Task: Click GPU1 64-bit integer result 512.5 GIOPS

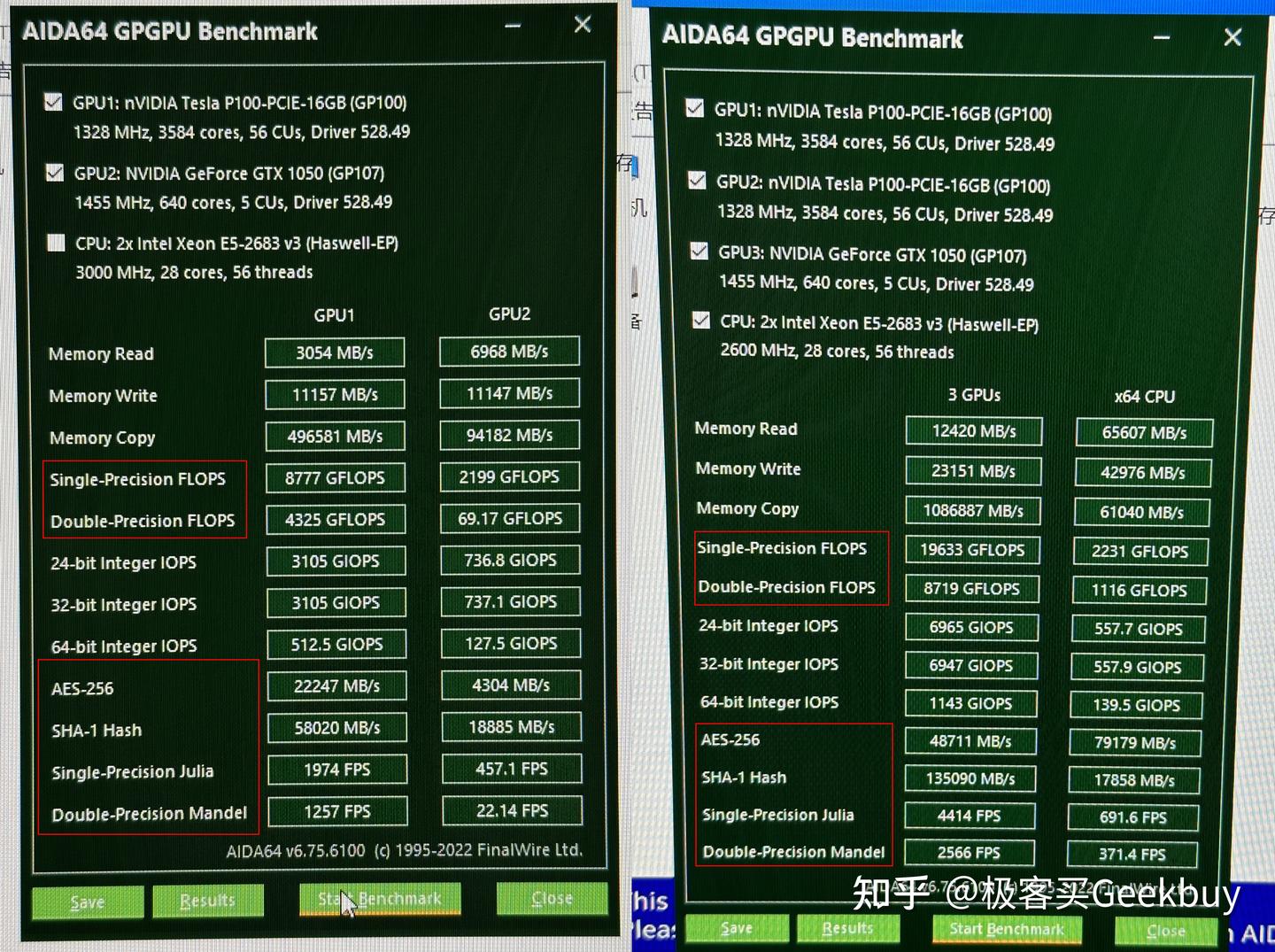Action: click(336, 645)
